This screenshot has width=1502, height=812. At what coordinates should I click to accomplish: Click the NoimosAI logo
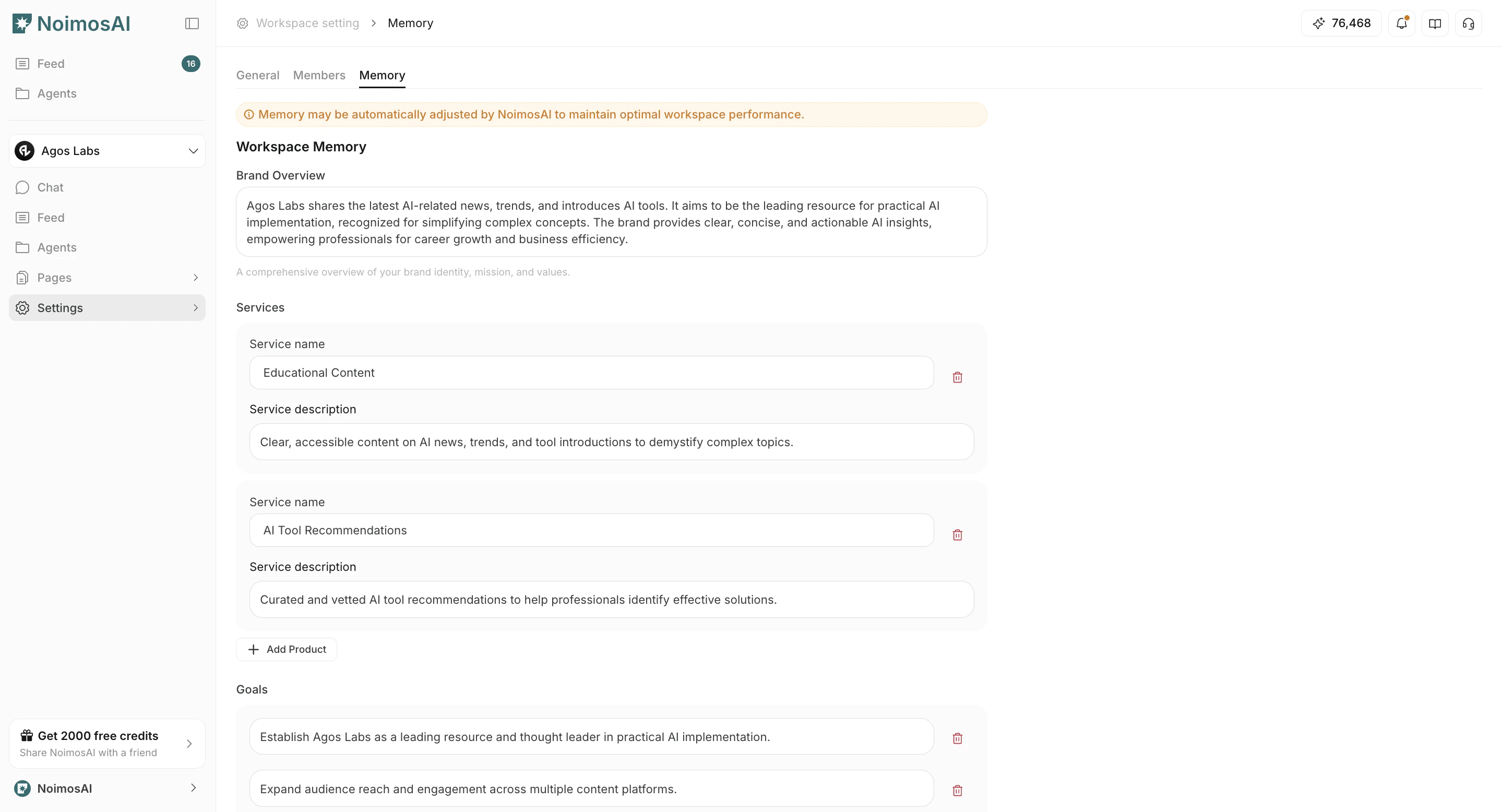(x=71, y=23)
